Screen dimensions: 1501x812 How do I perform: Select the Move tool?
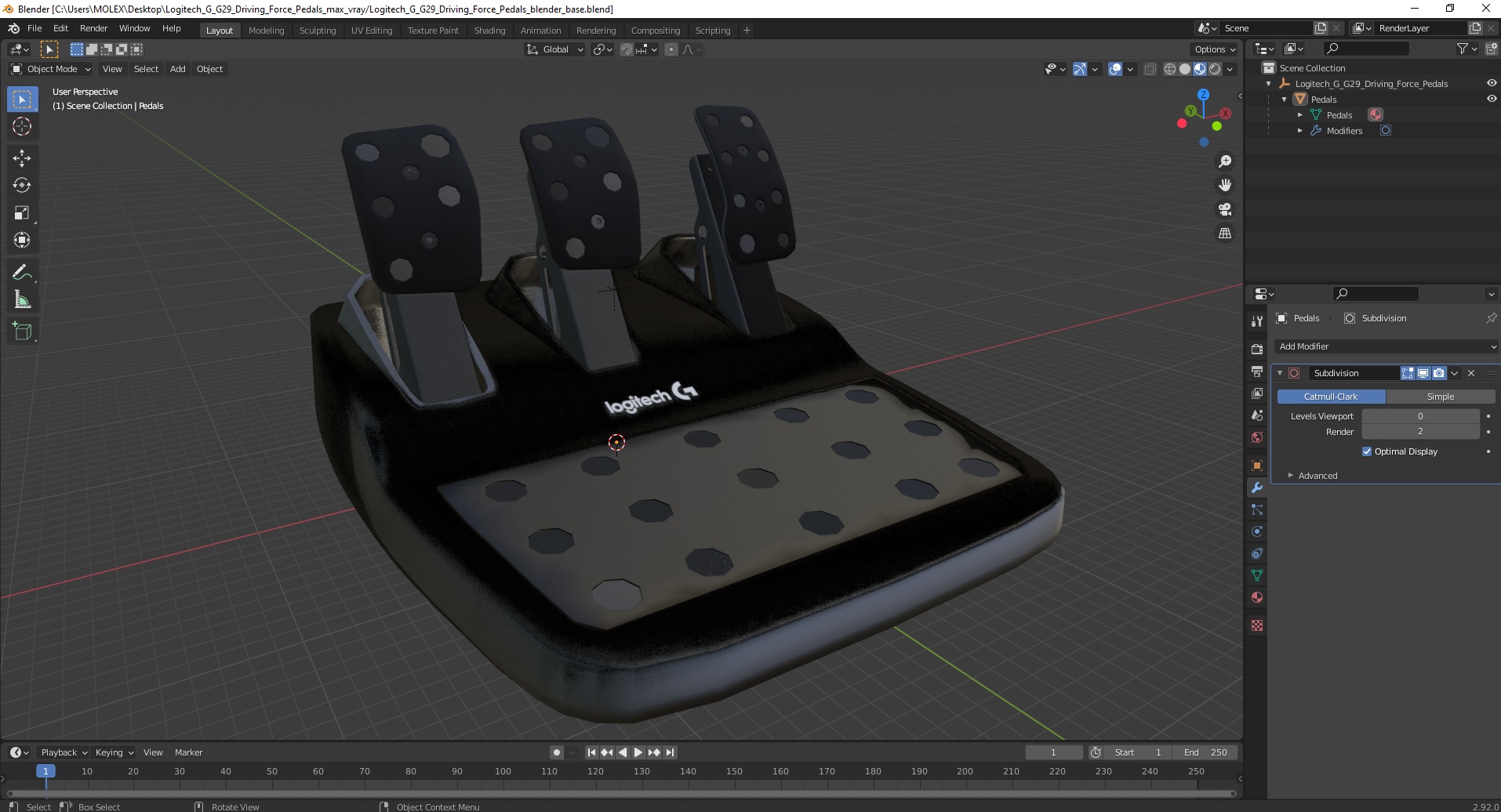coord(22,158)
